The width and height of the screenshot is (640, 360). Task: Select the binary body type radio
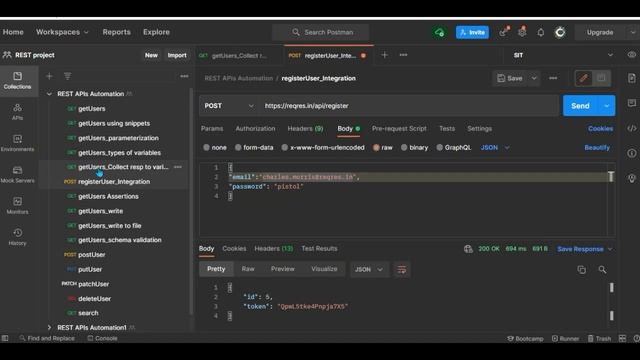click(x=404, y=147)
